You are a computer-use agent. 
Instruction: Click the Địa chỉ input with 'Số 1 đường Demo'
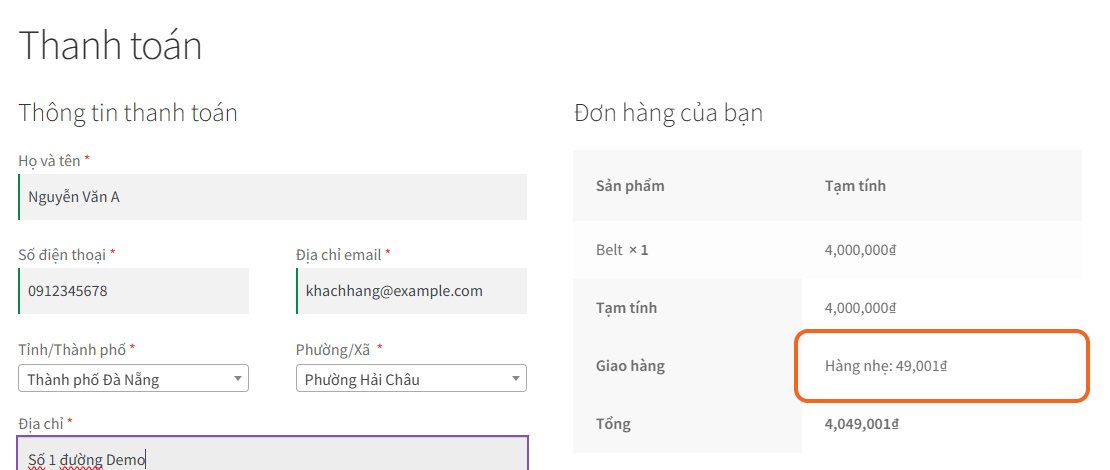273,454
